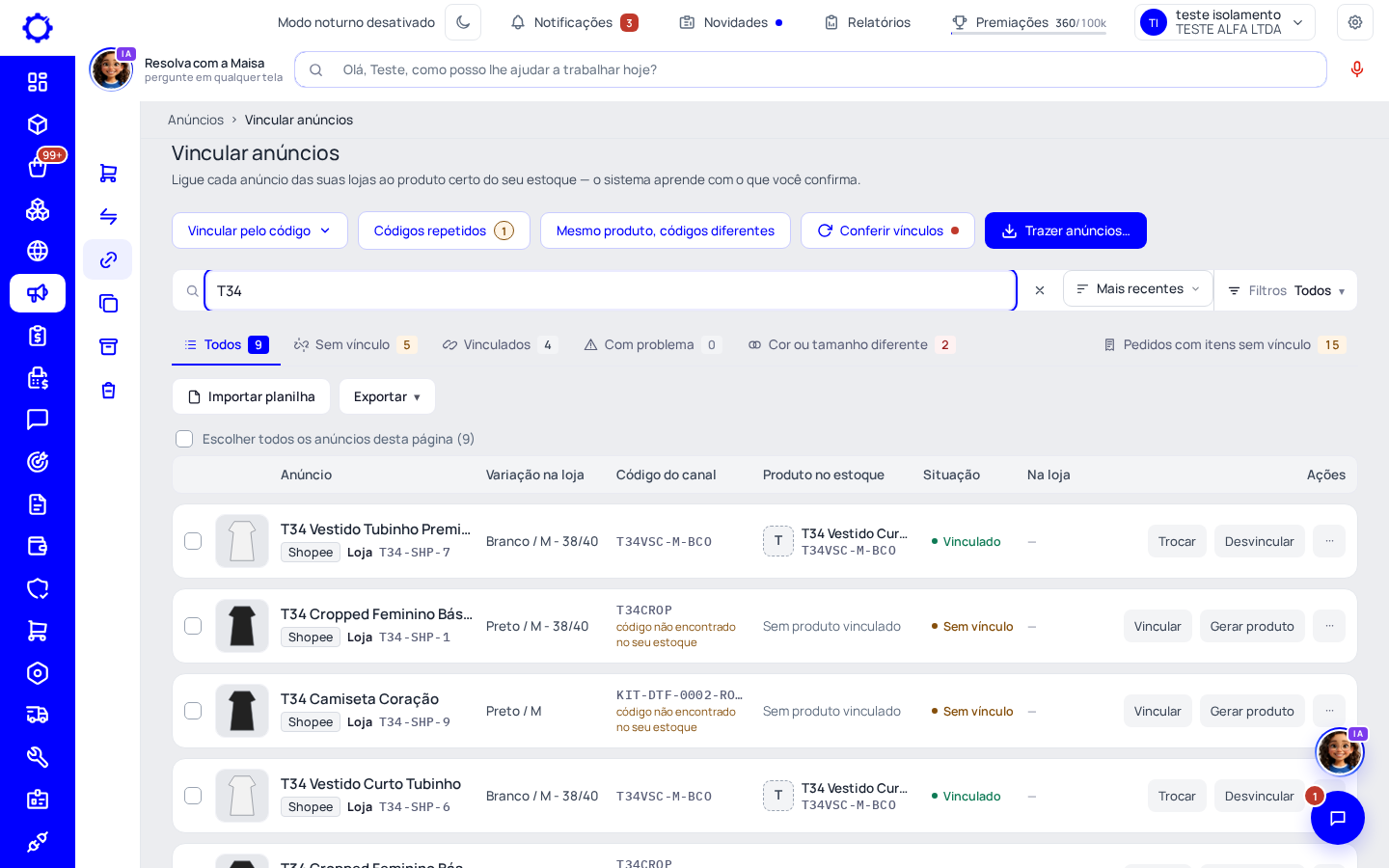Screen dimensions: 1389x868
Task: Toggle night mode with the moon button
Action: pyautogui.click(x=463, y=22)
